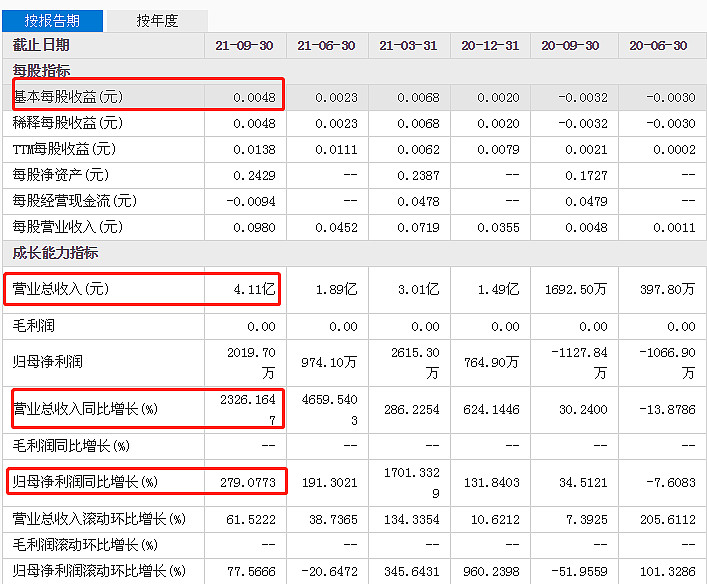The width and height of the screenshot is (707, 584).
Task: Select the 20-06-30 date column header
Action: pos(658,46)
